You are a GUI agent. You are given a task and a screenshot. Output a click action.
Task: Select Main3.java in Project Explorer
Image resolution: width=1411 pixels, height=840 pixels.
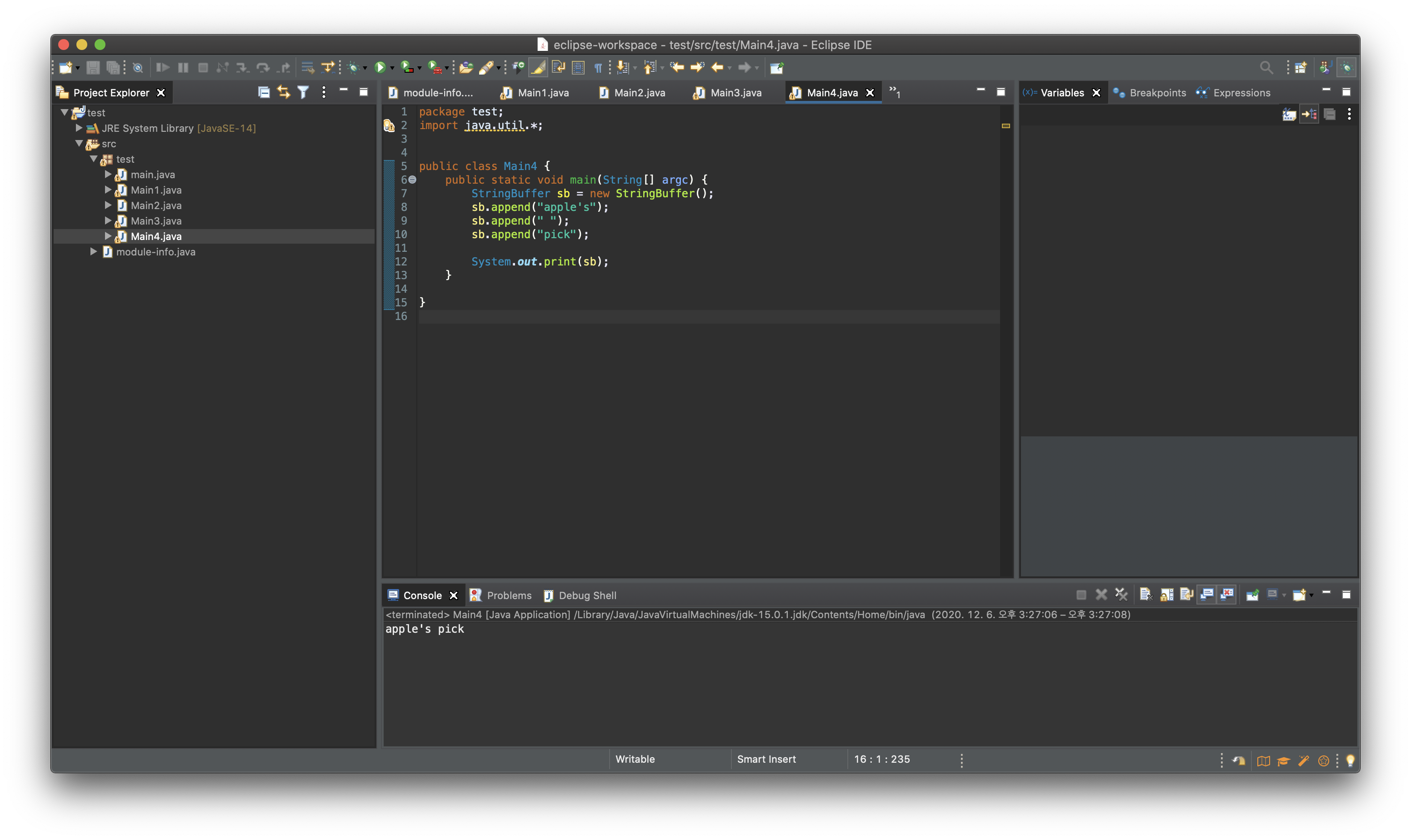click(156, 221)
